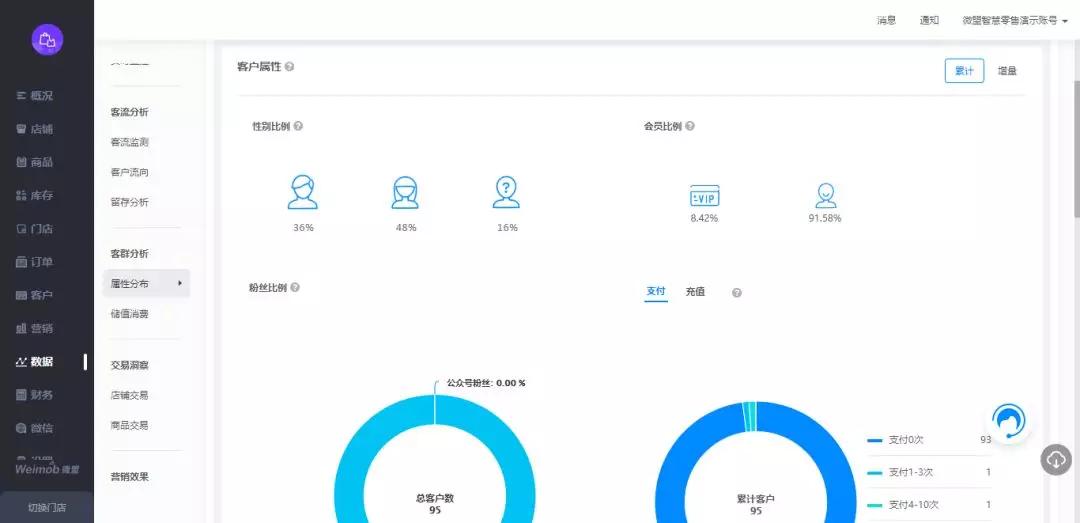Click help icon beside 客户属性
Viewport: 1080px width, 523px height.
pos(289,67)
